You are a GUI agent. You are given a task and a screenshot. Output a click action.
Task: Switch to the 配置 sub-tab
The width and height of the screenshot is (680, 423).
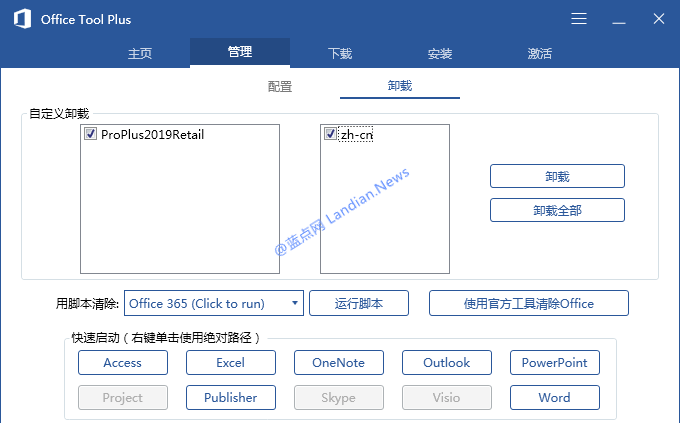[x=280, y=86]
